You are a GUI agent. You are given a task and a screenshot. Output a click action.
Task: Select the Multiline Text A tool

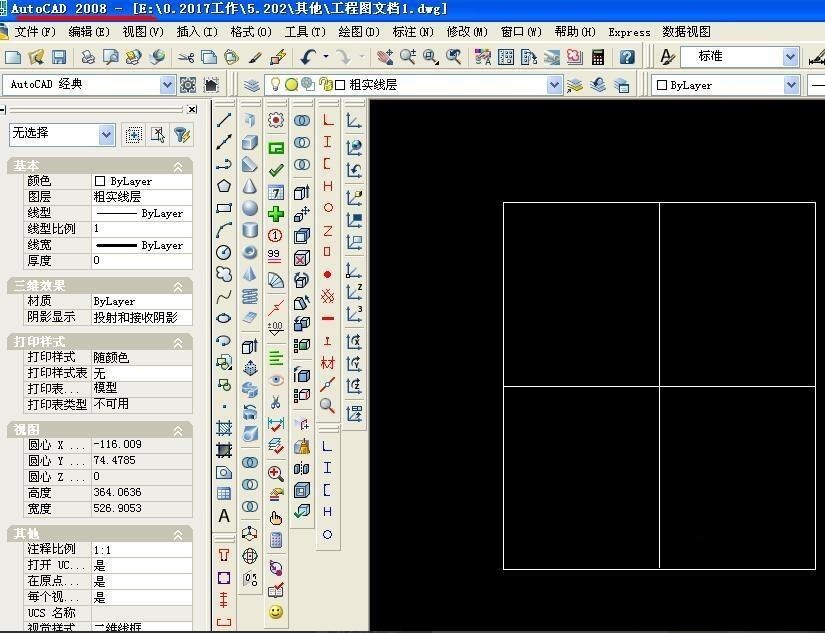click(x=224, y=515)
